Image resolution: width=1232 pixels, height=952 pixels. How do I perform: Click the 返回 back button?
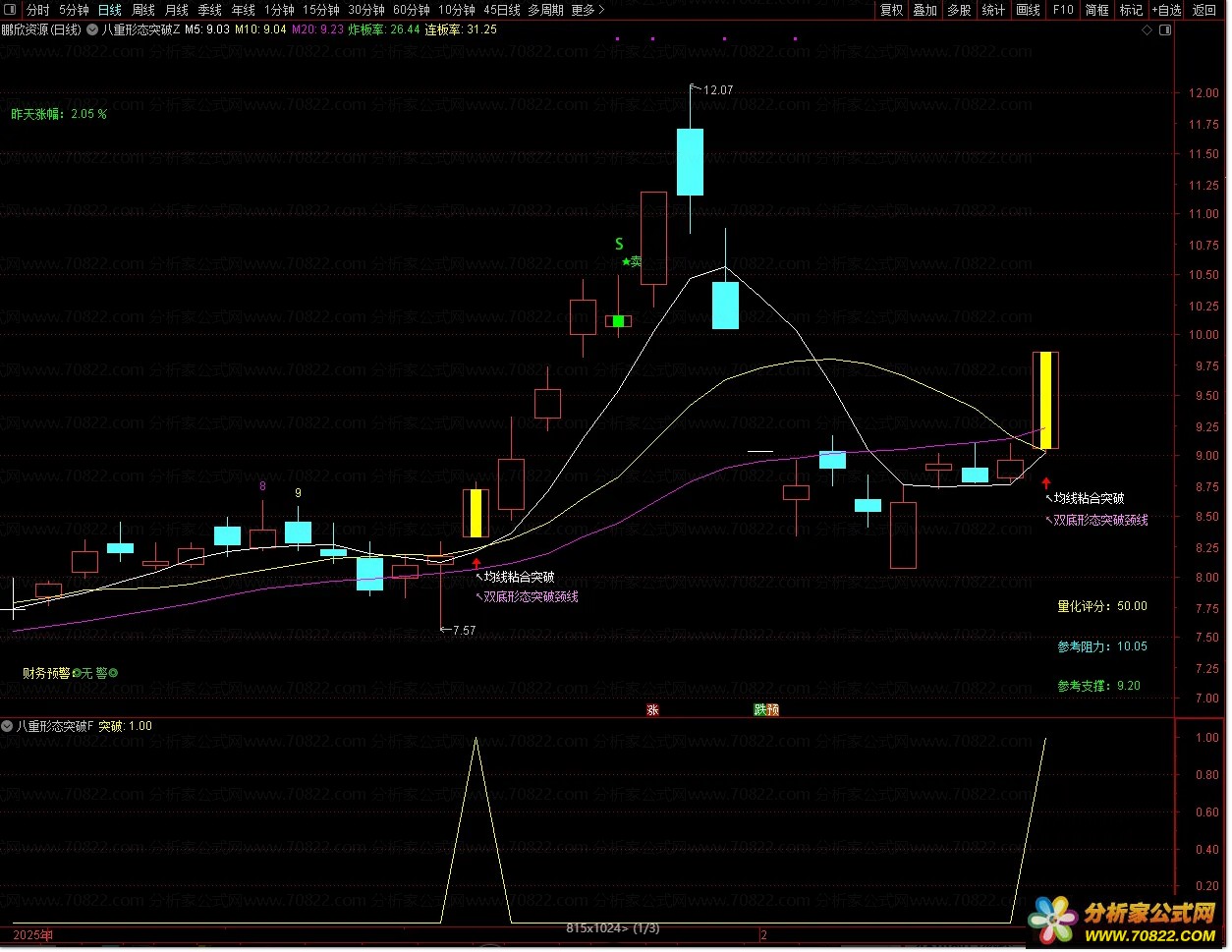click(x=1204, y=10)
